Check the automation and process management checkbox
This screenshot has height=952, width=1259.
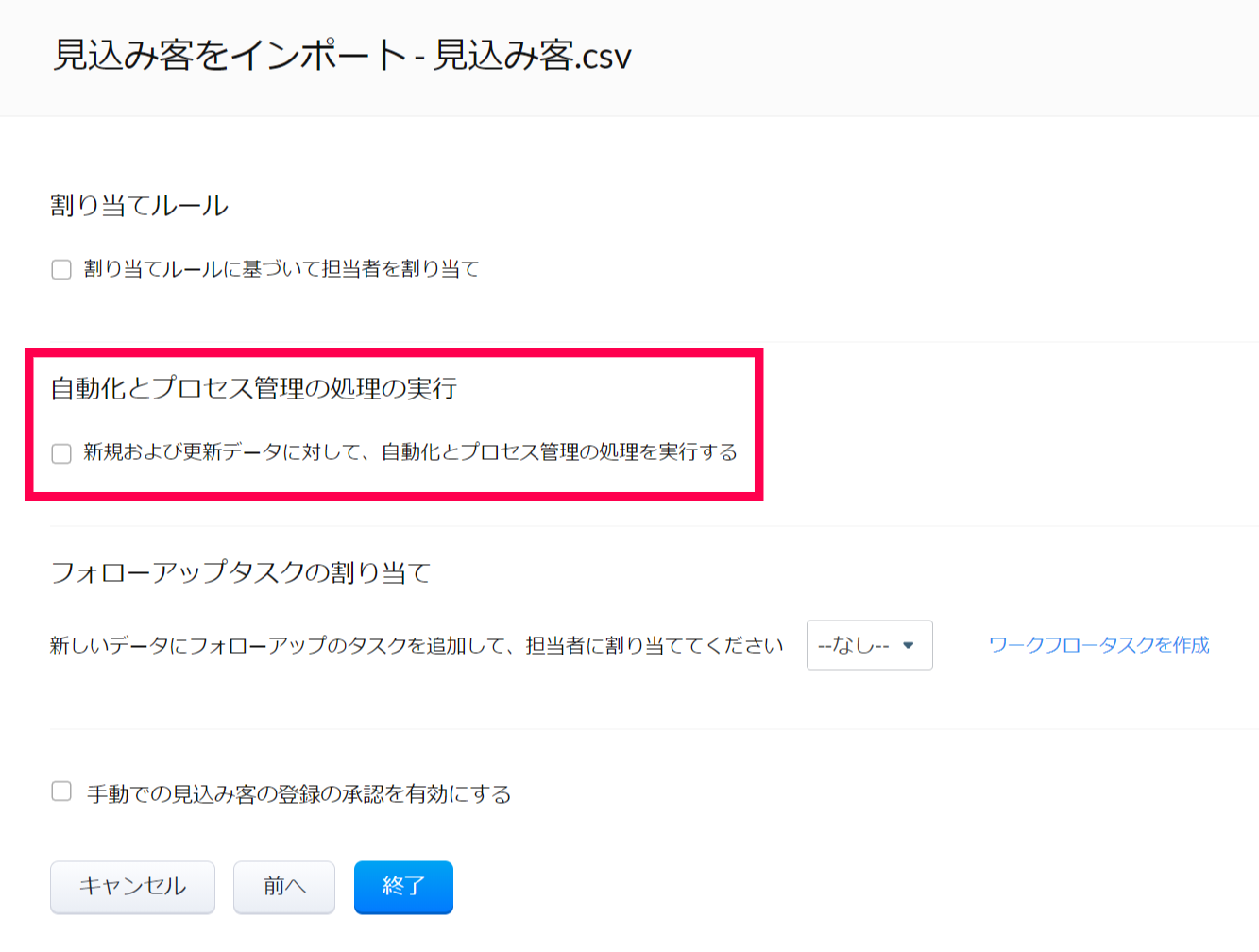point(61,453)
